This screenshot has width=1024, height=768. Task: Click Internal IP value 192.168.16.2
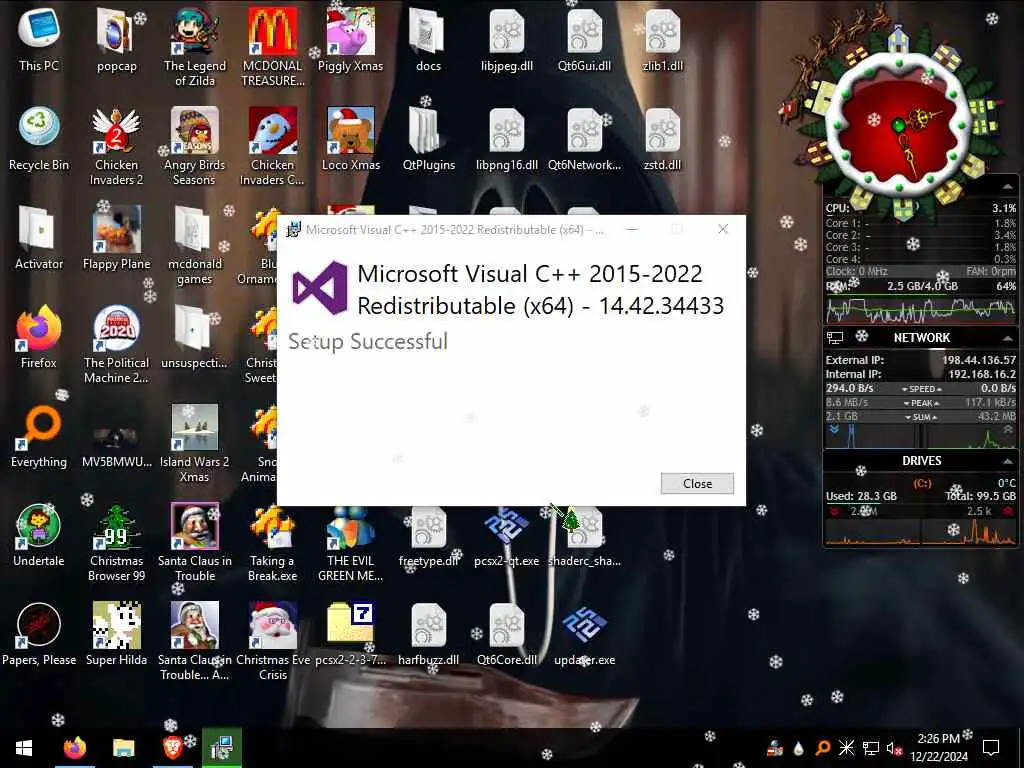[x=982, y=374]
